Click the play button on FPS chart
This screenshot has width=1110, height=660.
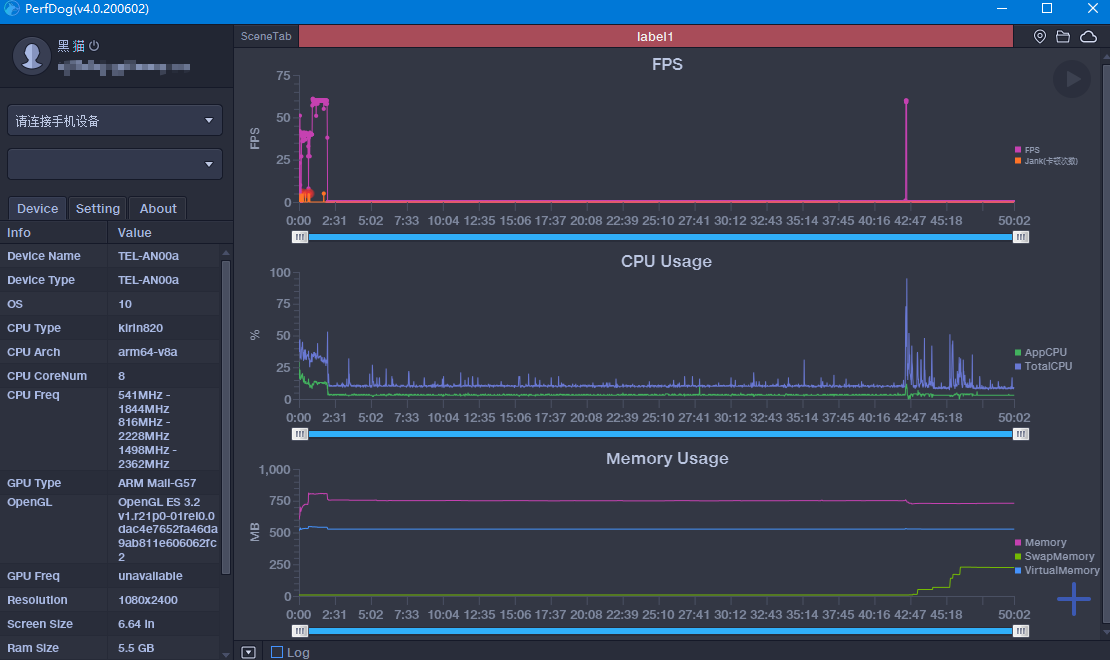(1071, 79)
